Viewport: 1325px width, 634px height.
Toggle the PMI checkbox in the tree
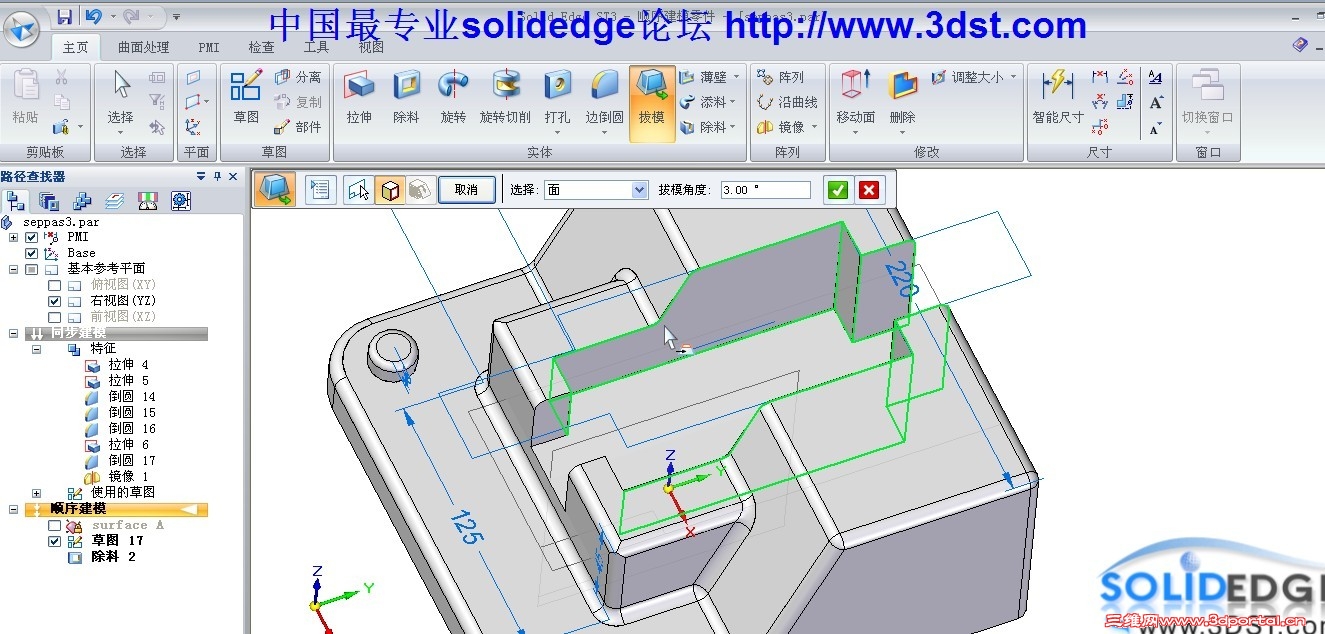pyautogui.click(x=31, y=238)
